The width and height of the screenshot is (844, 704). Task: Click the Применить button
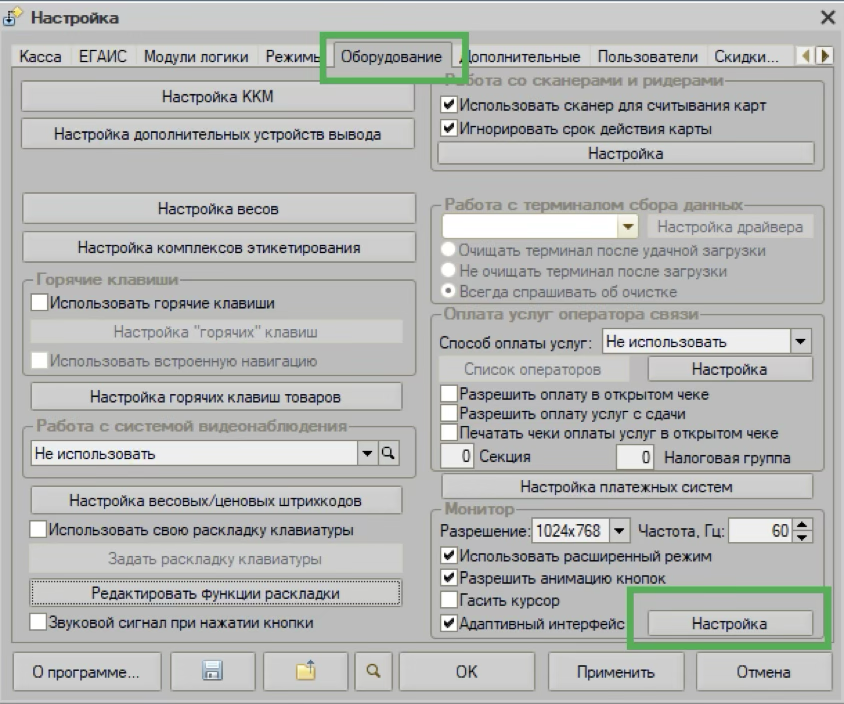point(616,671)
